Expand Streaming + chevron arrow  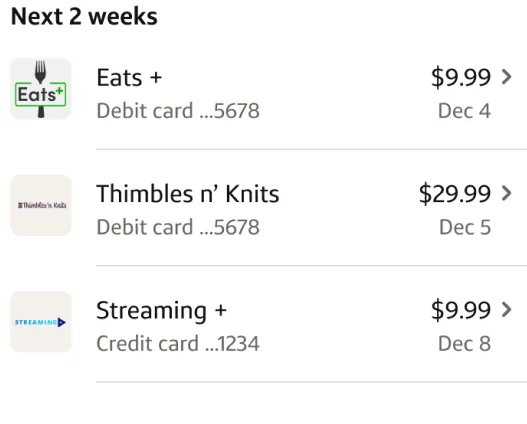coord(506,310)
